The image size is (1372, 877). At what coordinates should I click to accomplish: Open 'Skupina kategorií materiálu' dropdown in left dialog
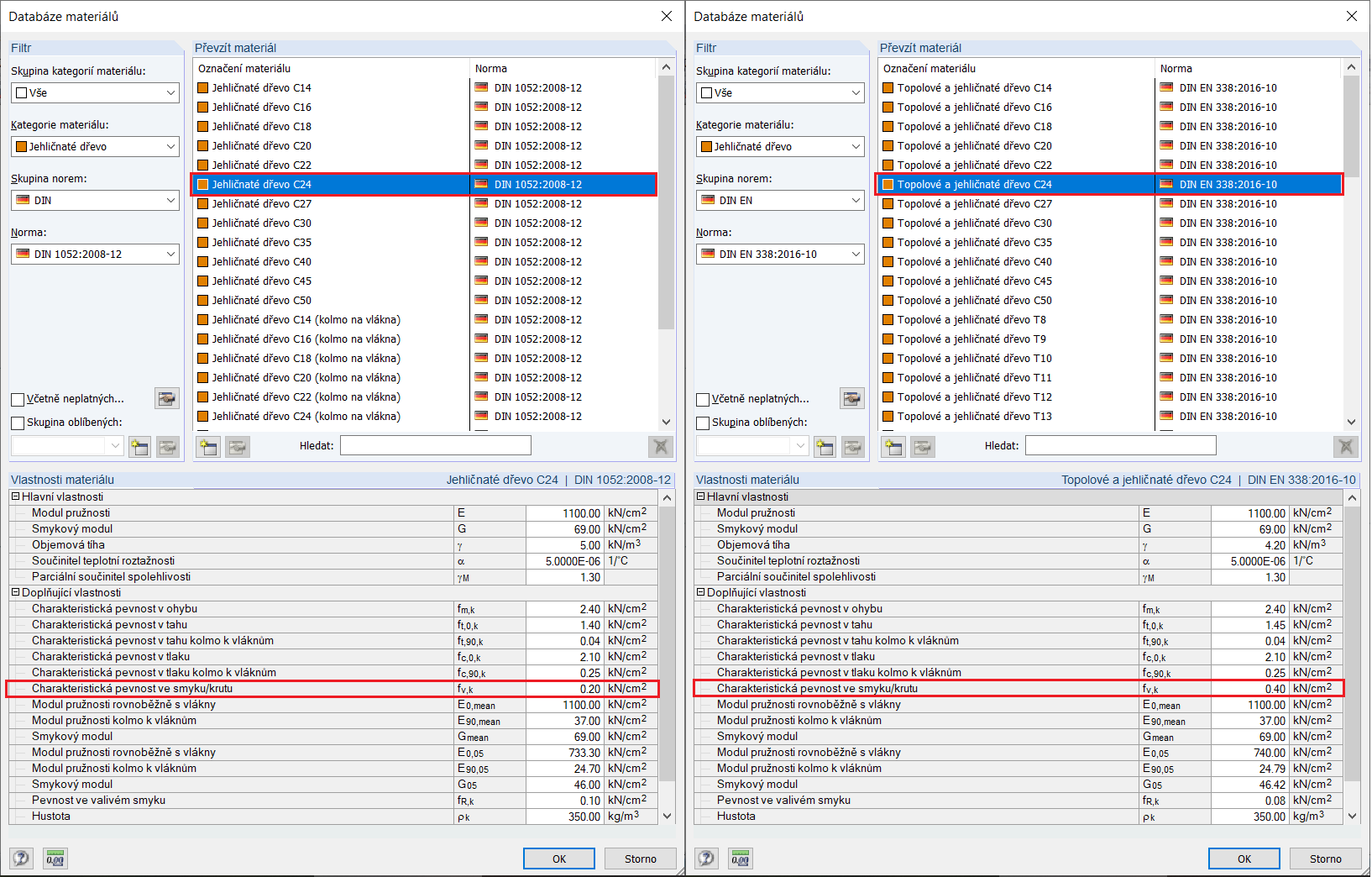click(x=95, y=92)
